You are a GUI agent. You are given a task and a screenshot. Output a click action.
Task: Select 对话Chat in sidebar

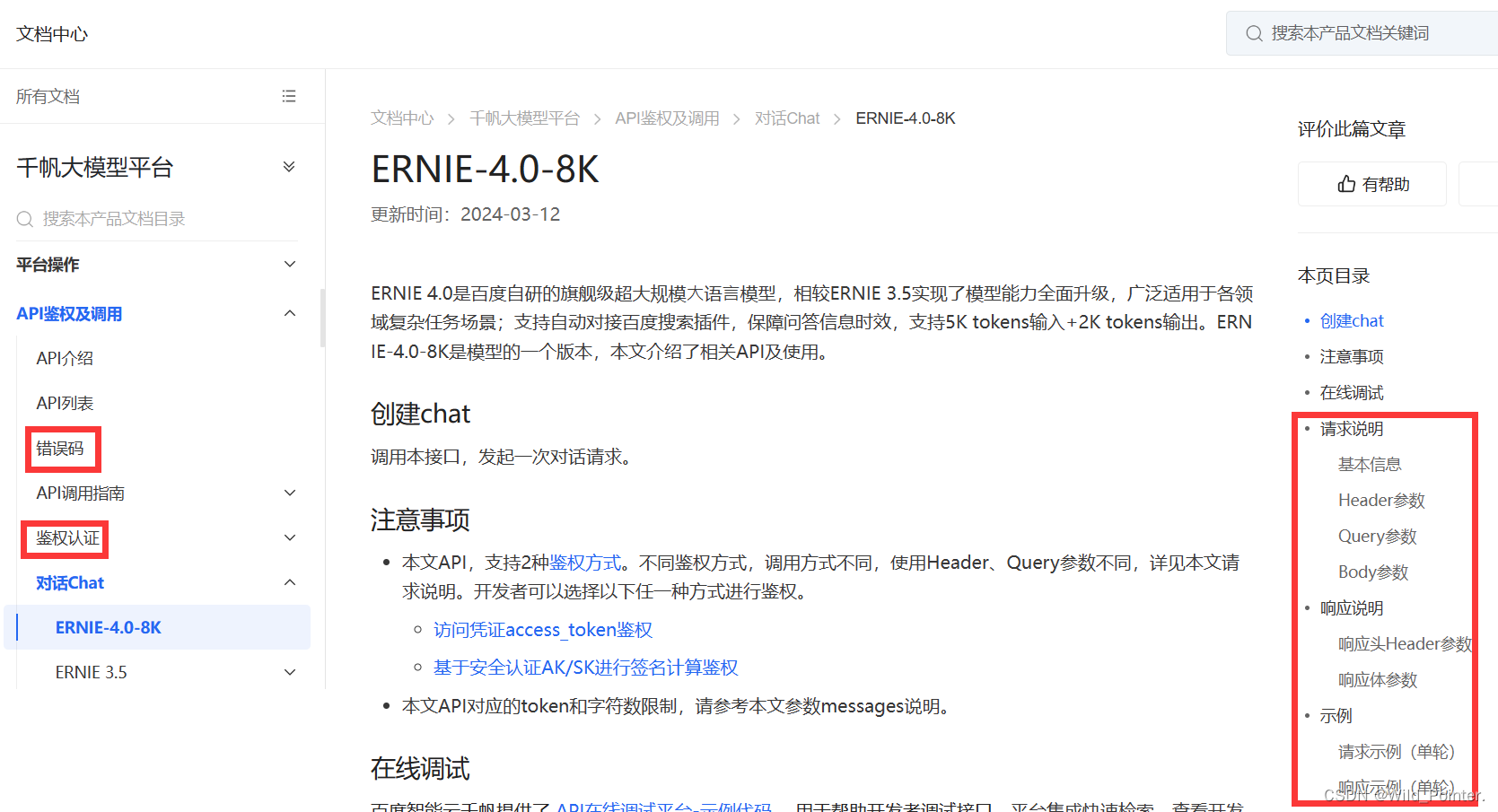coord(70,582)
